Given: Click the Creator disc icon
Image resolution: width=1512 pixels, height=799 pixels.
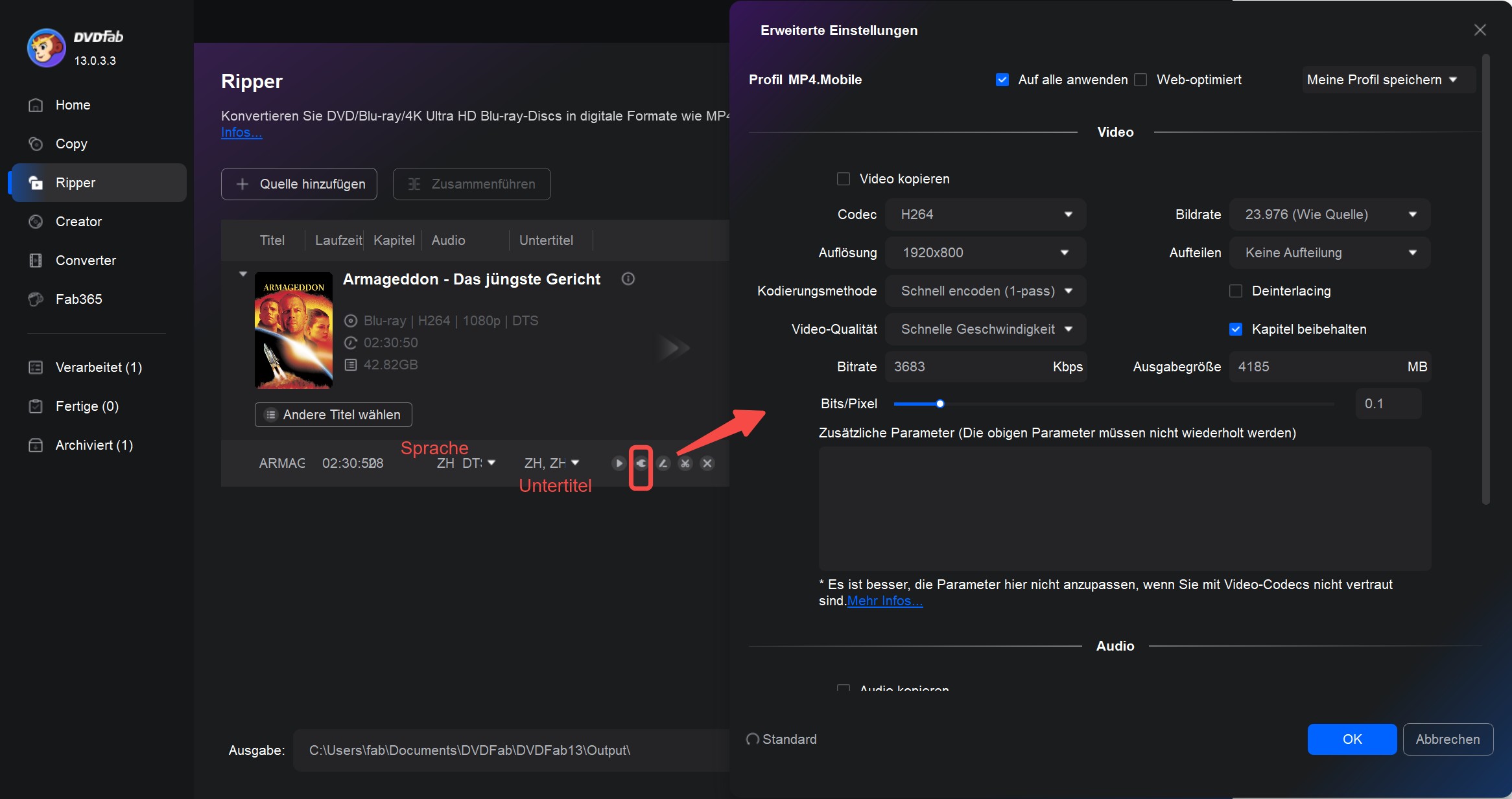Looking at the screenshot, I should tap(36, 222).
